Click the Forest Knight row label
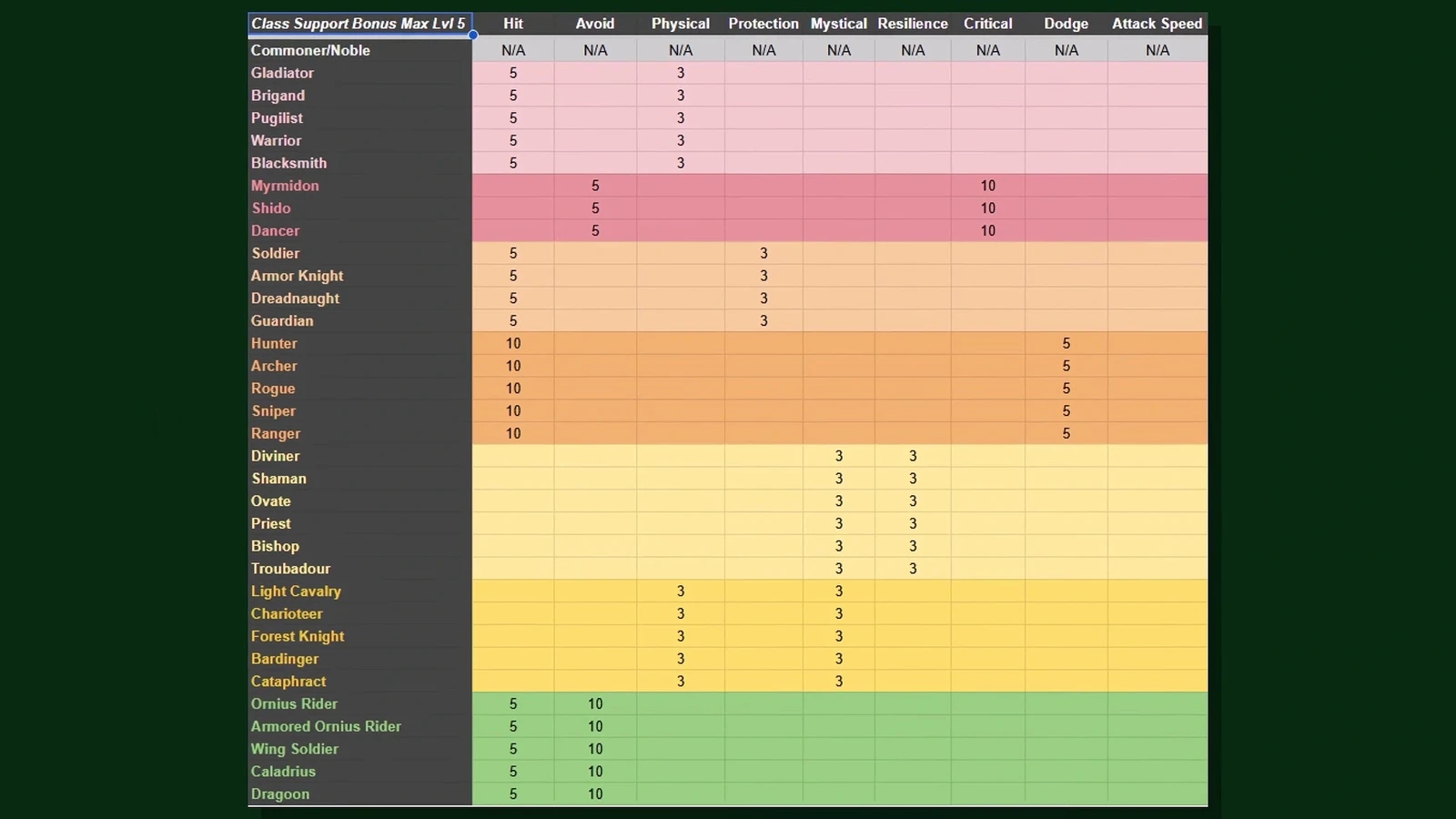The width and height of the screenshot is (1456, 819). coord(298,636)
